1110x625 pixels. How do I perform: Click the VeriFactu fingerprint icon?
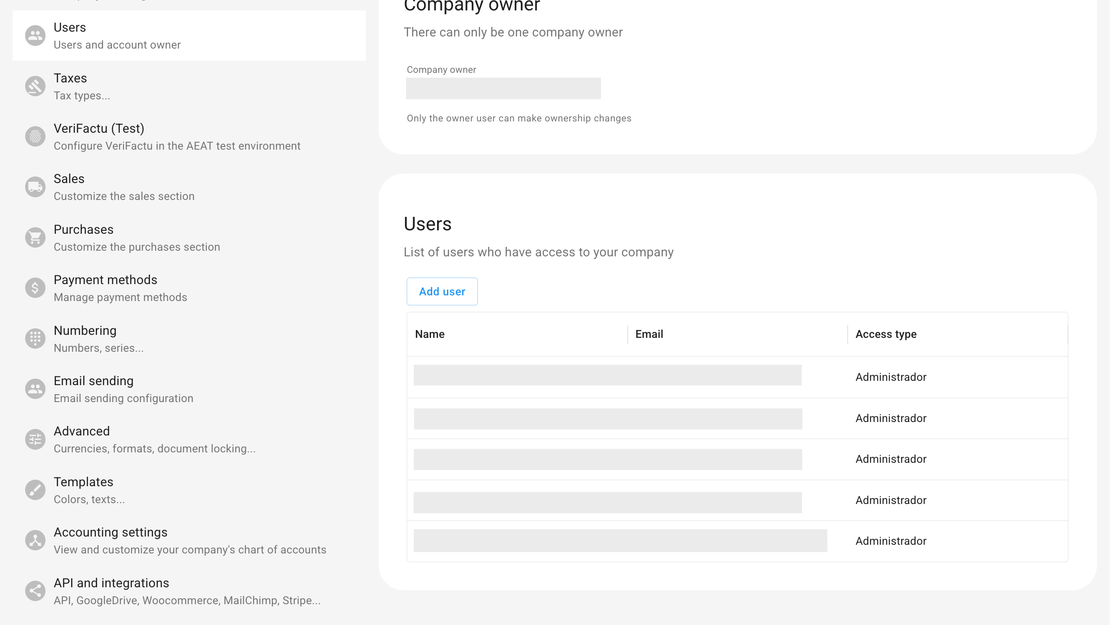35,137
